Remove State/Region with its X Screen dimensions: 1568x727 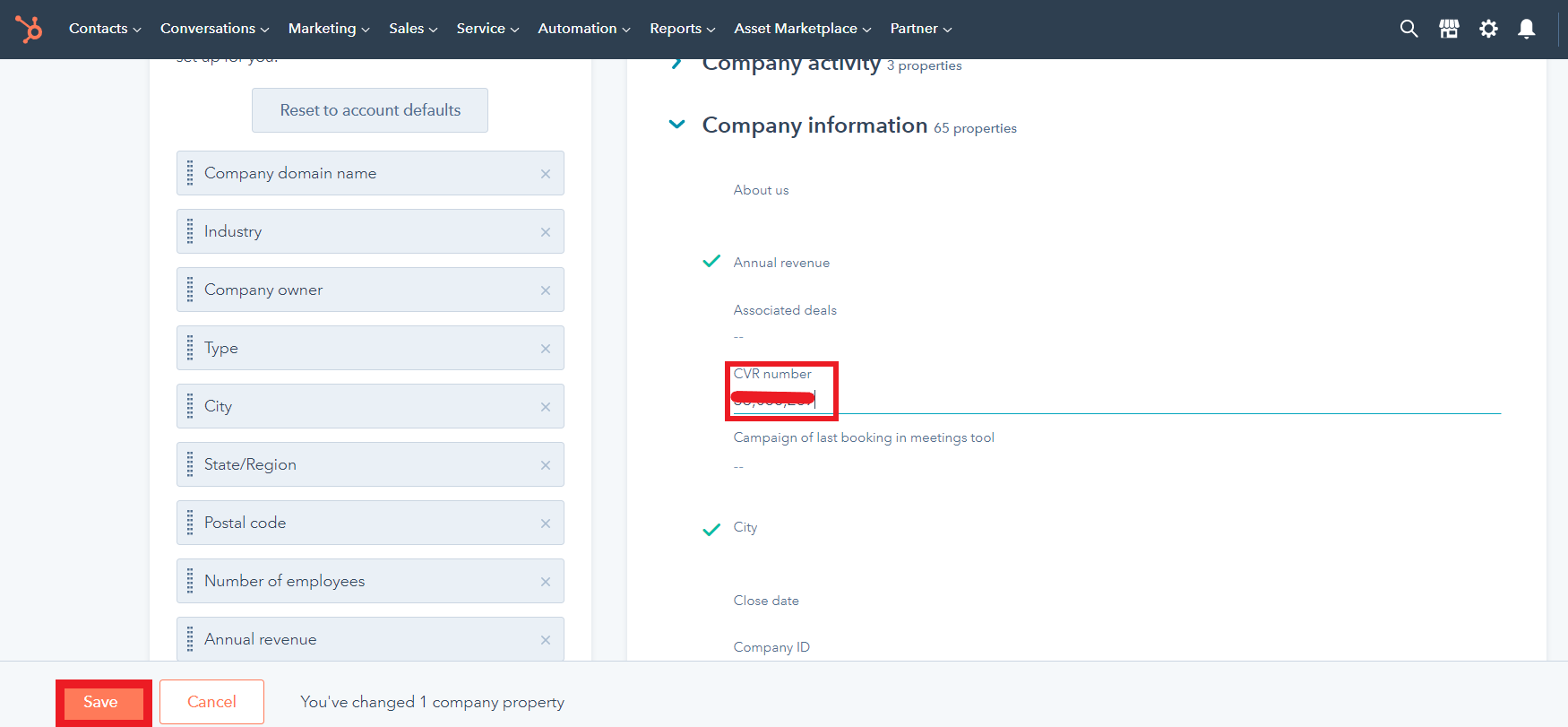point(546,465)
